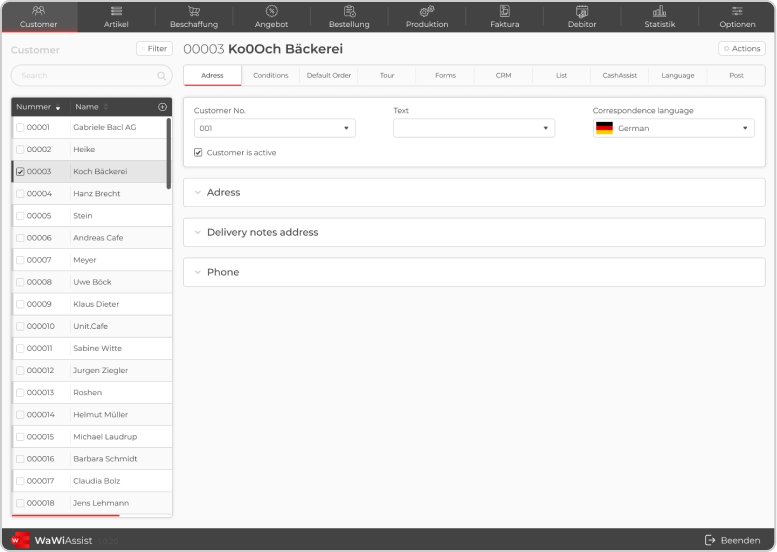
Task: Switch to the Conditions tab
Action: point(271,75)
